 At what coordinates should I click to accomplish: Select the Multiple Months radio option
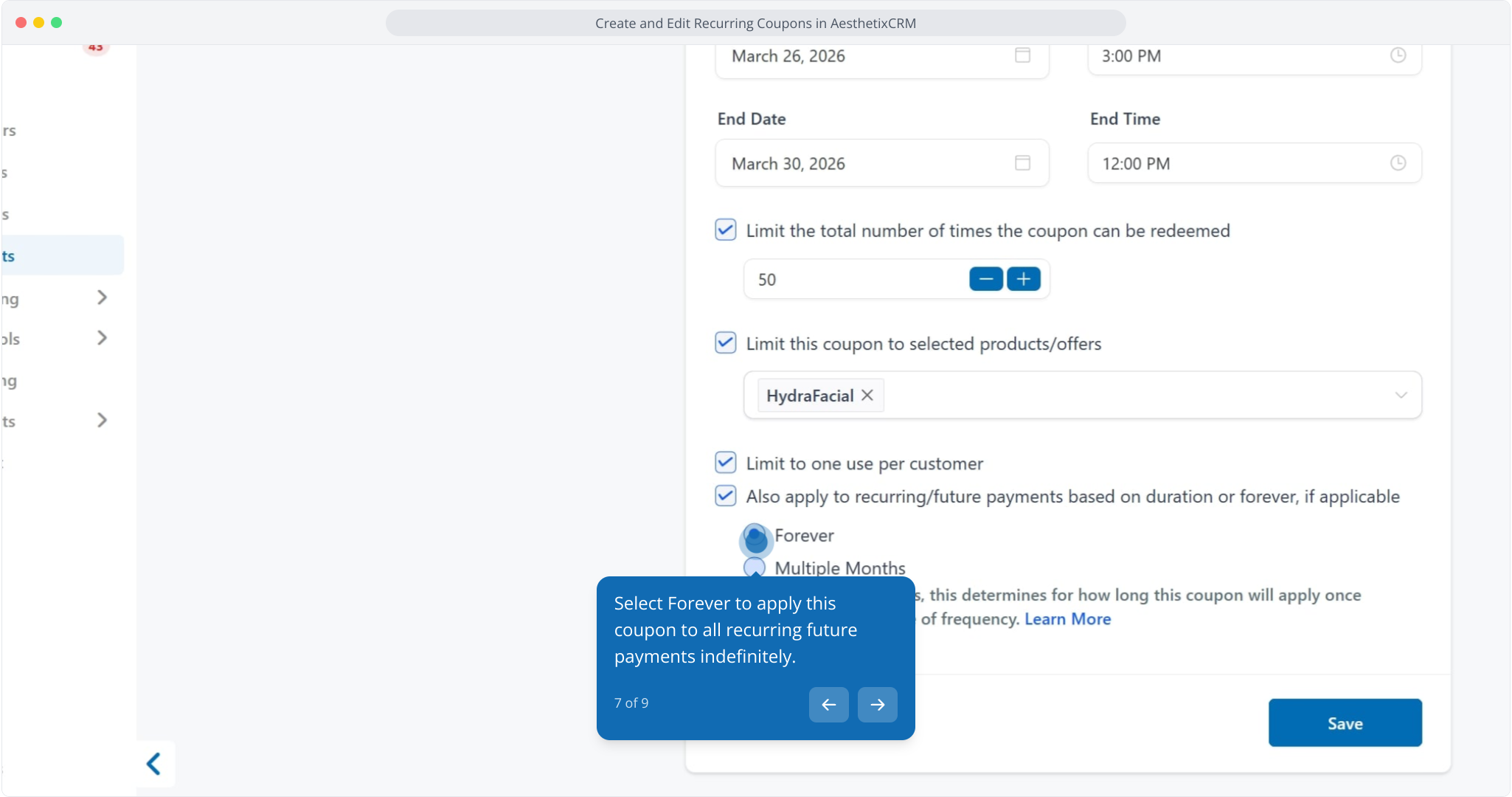pyautogui.click(x=755, y=567)
